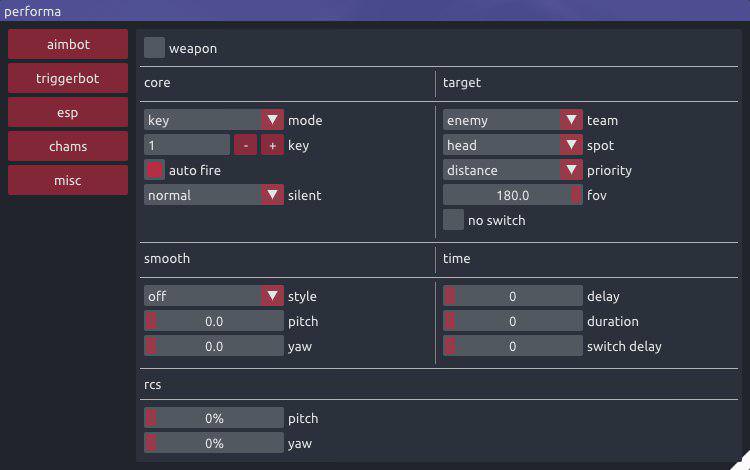
Task: Click the switch delay slider
Action: [x=513, y=346]
